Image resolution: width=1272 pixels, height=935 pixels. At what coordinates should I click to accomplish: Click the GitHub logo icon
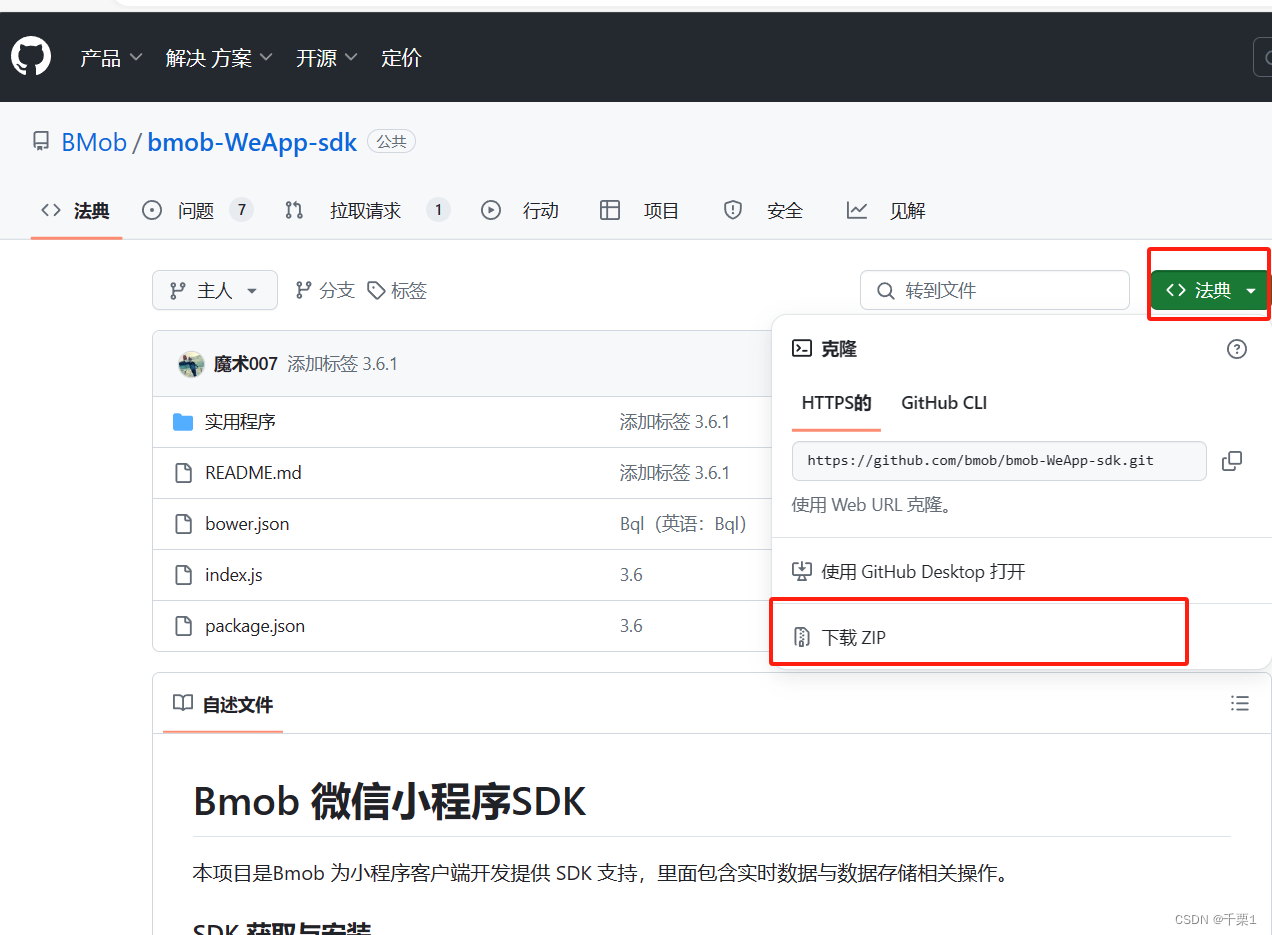[x=31, y=56]
